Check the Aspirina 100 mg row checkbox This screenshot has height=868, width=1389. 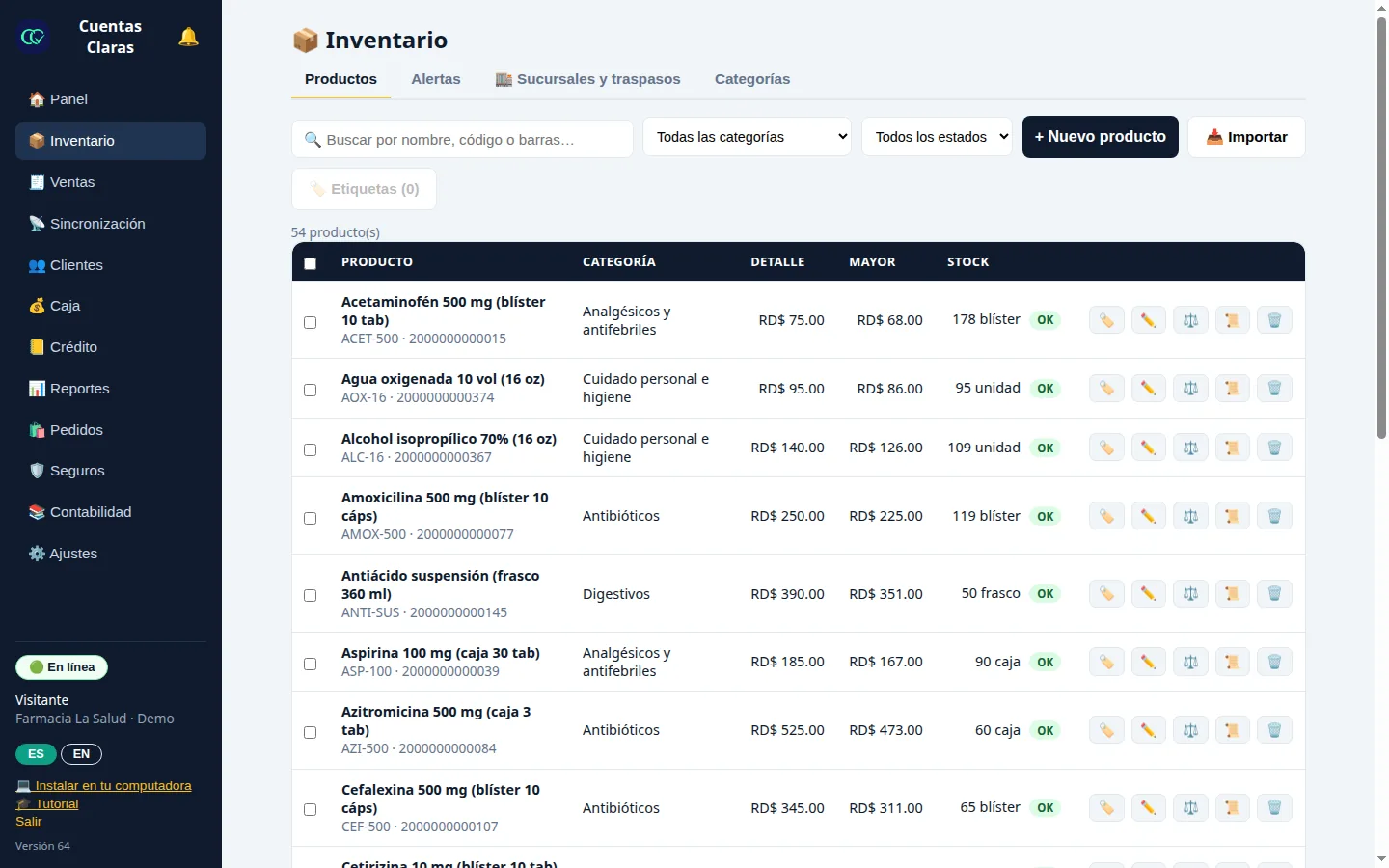point(310,664)
